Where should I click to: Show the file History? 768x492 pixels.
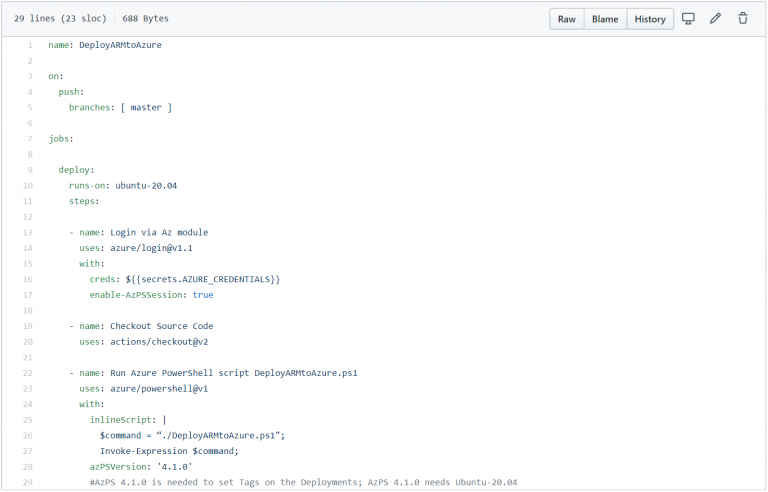[650, 19]
